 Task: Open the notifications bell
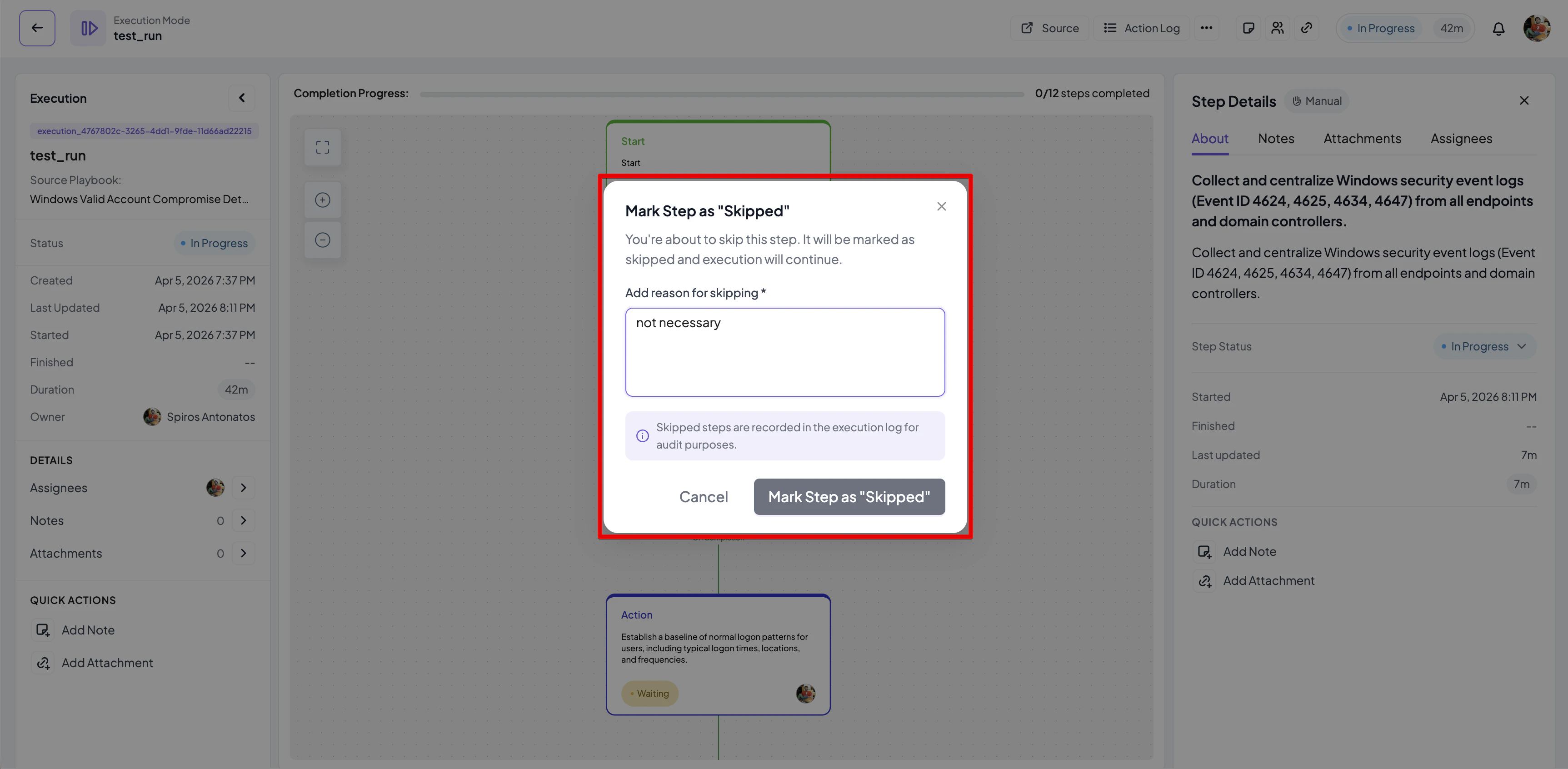(x=1498, y=29)
